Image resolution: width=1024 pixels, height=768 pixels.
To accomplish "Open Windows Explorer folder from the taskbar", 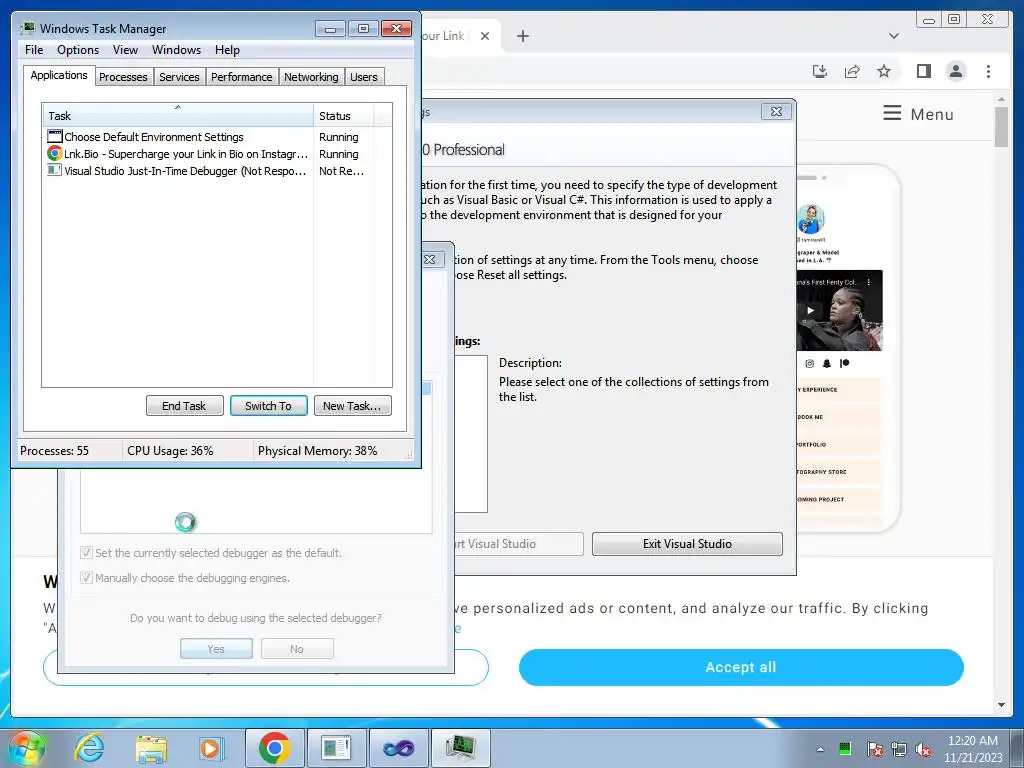I will pos(151,748).
